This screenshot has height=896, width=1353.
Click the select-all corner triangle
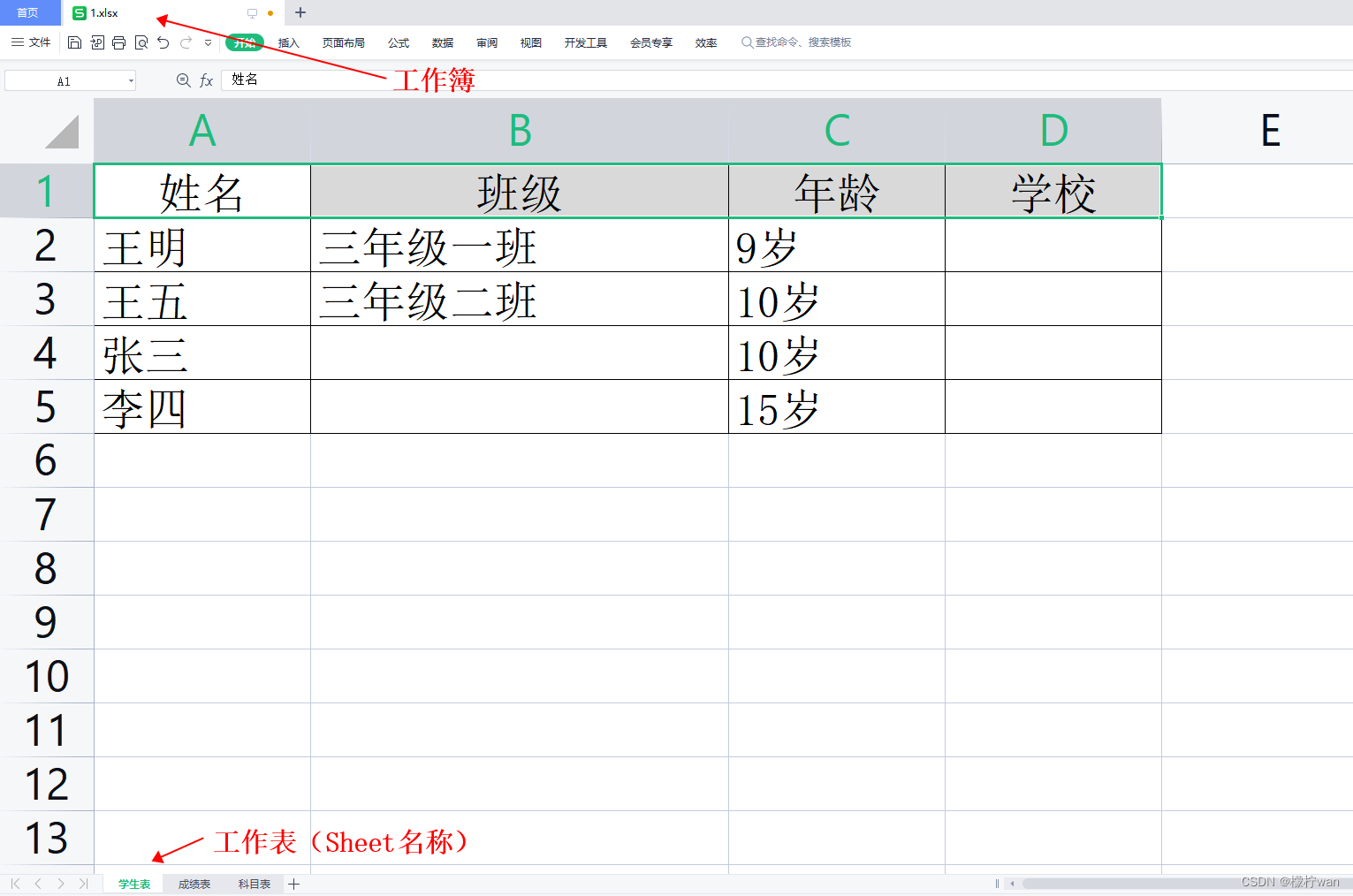pyautogui.click(x=62, y=133)
